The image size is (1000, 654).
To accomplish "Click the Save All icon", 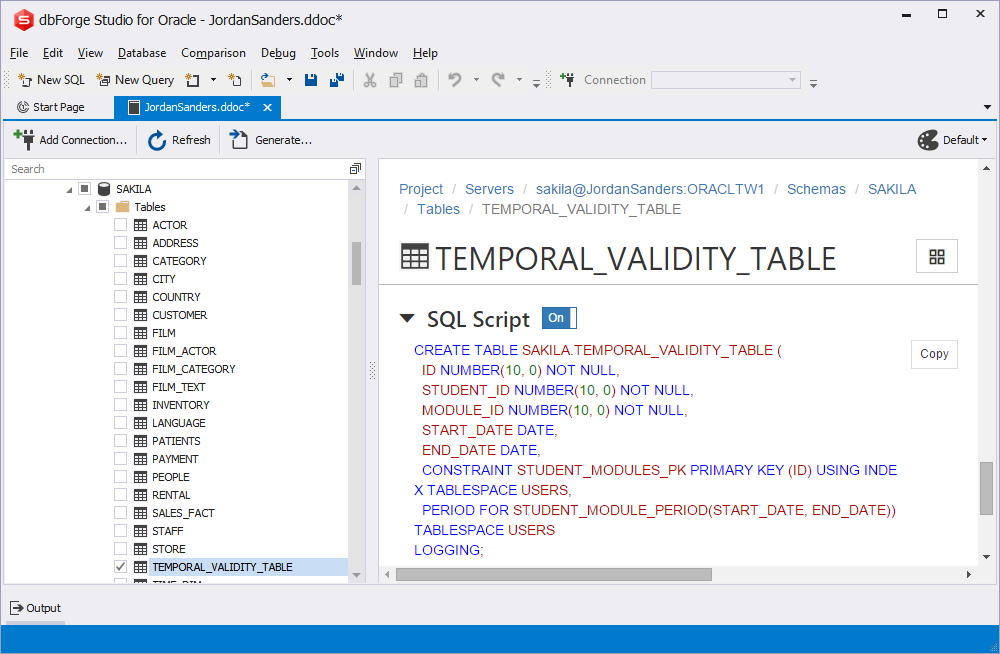I will 337,80.
